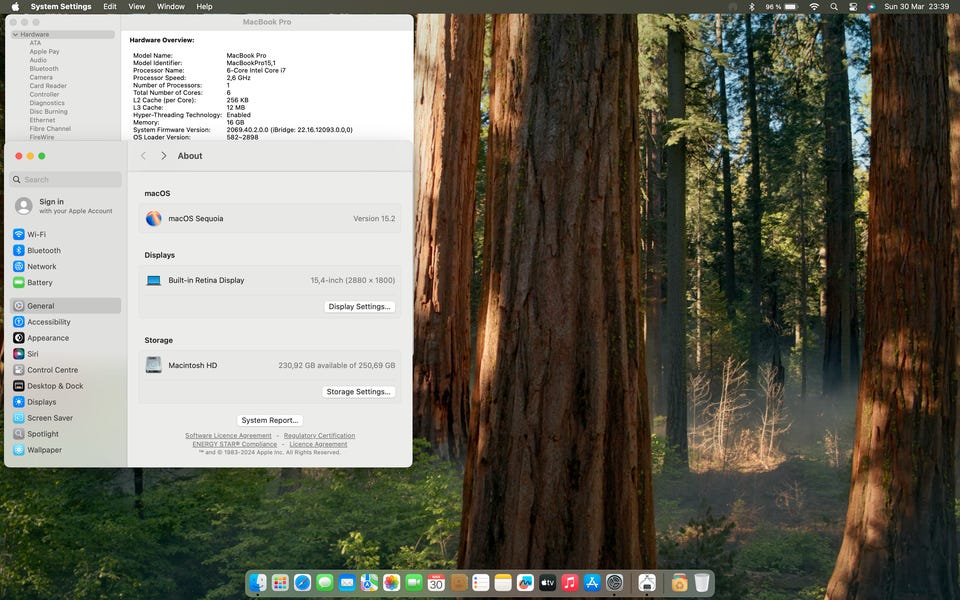960x600 pixels.
Task: Open the View menu
Action: [137, 7]
